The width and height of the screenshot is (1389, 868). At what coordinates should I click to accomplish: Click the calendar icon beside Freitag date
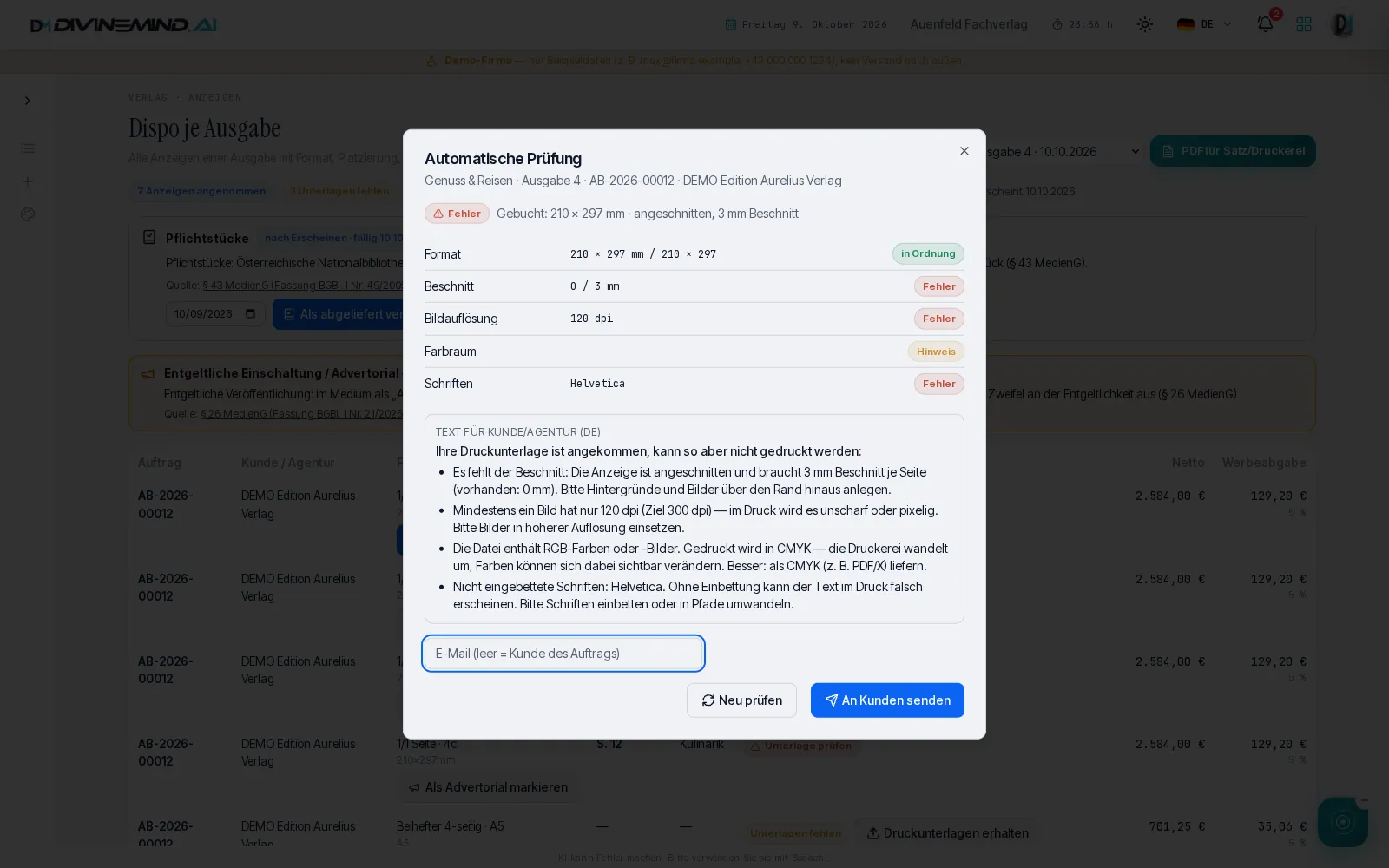tap(731, 24)
